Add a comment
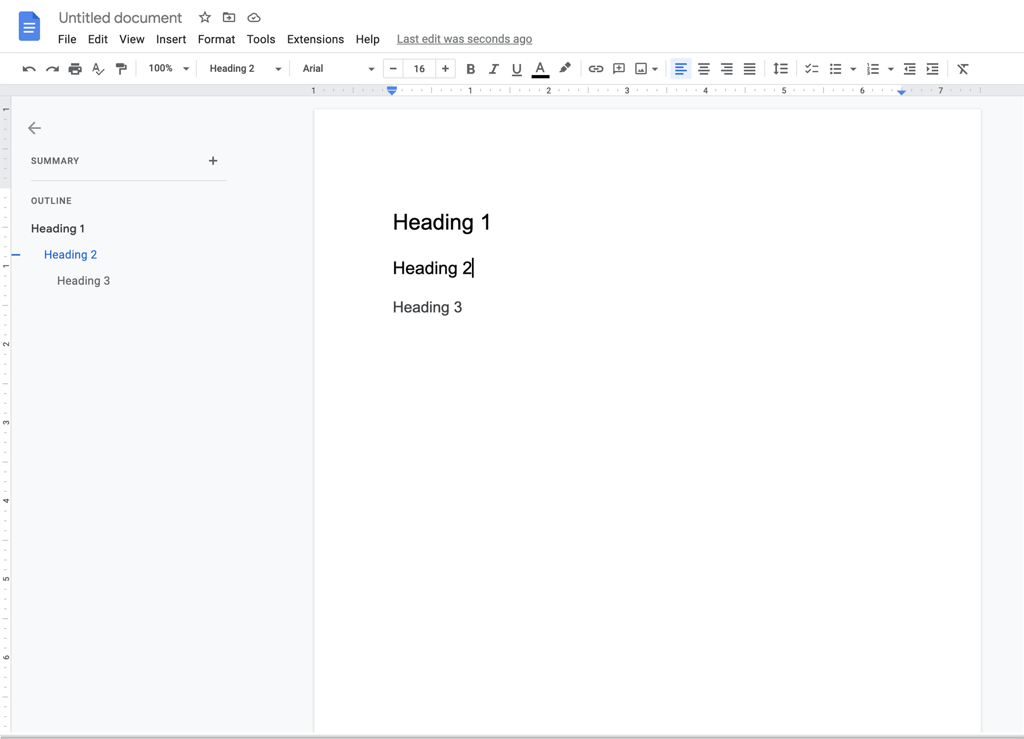Screen dimensions: 1024x739 [x=618, y=68]
